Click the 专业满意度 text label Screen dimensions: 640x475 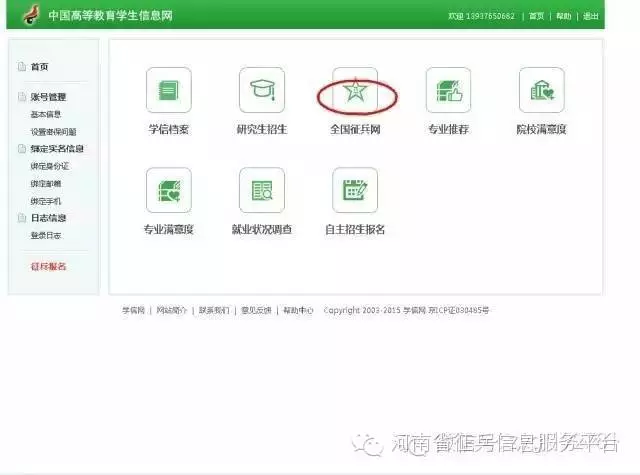pyautogui.click(x=169, y=229)
